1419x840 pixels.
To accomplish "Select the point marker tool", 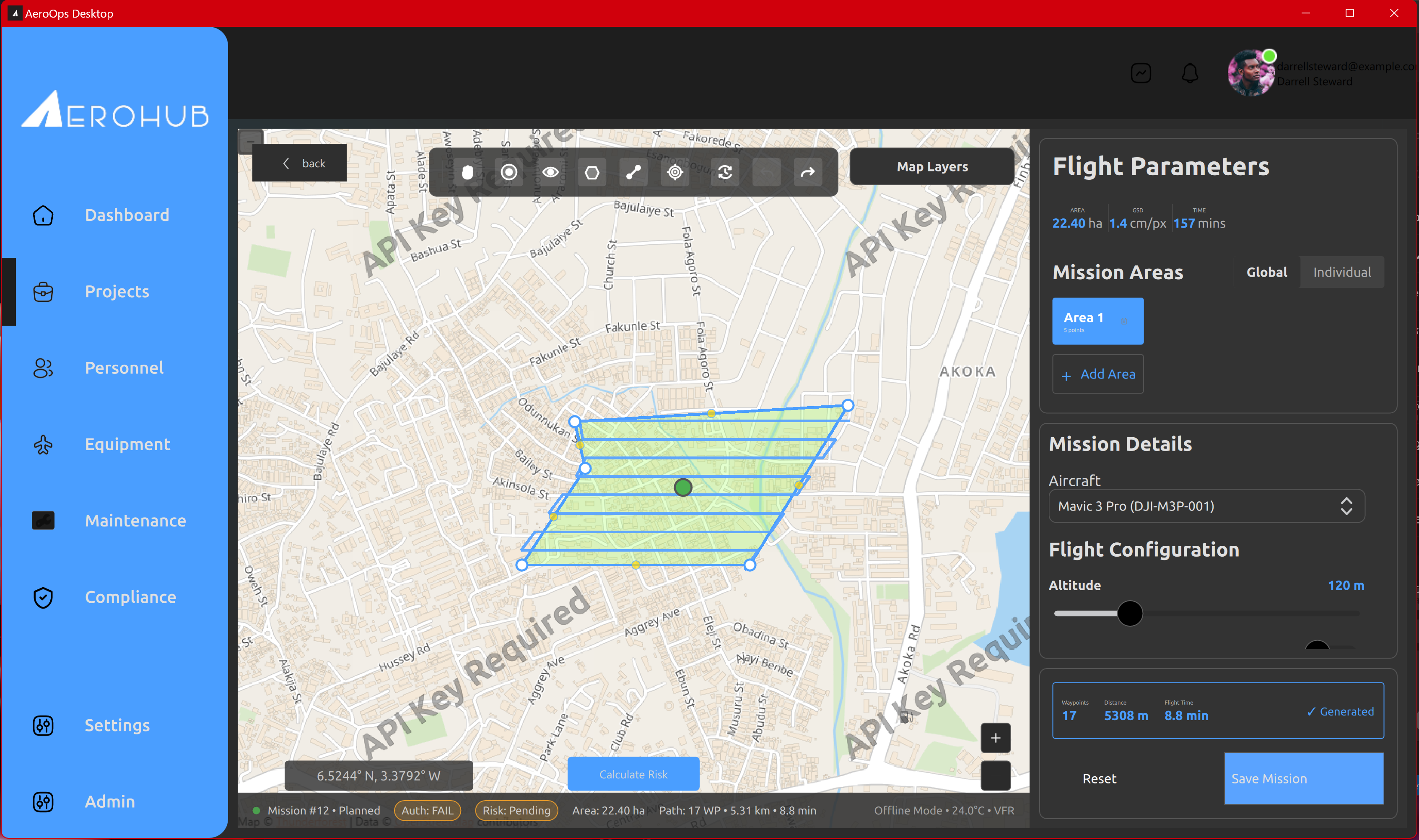I will (x=509, y=172).
